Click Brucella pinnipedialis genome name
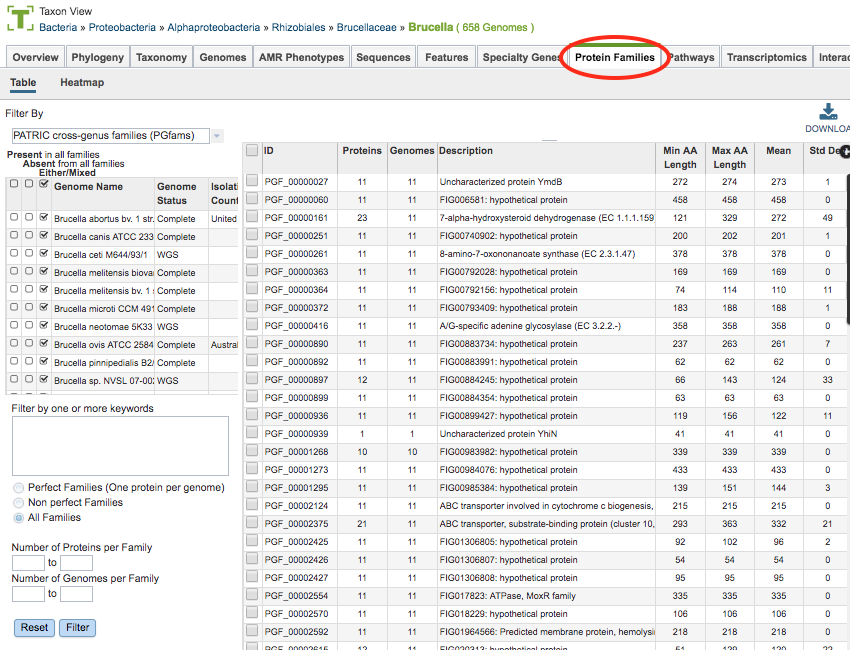The width and height of the screenshot is (850, 650). (103, 363)
